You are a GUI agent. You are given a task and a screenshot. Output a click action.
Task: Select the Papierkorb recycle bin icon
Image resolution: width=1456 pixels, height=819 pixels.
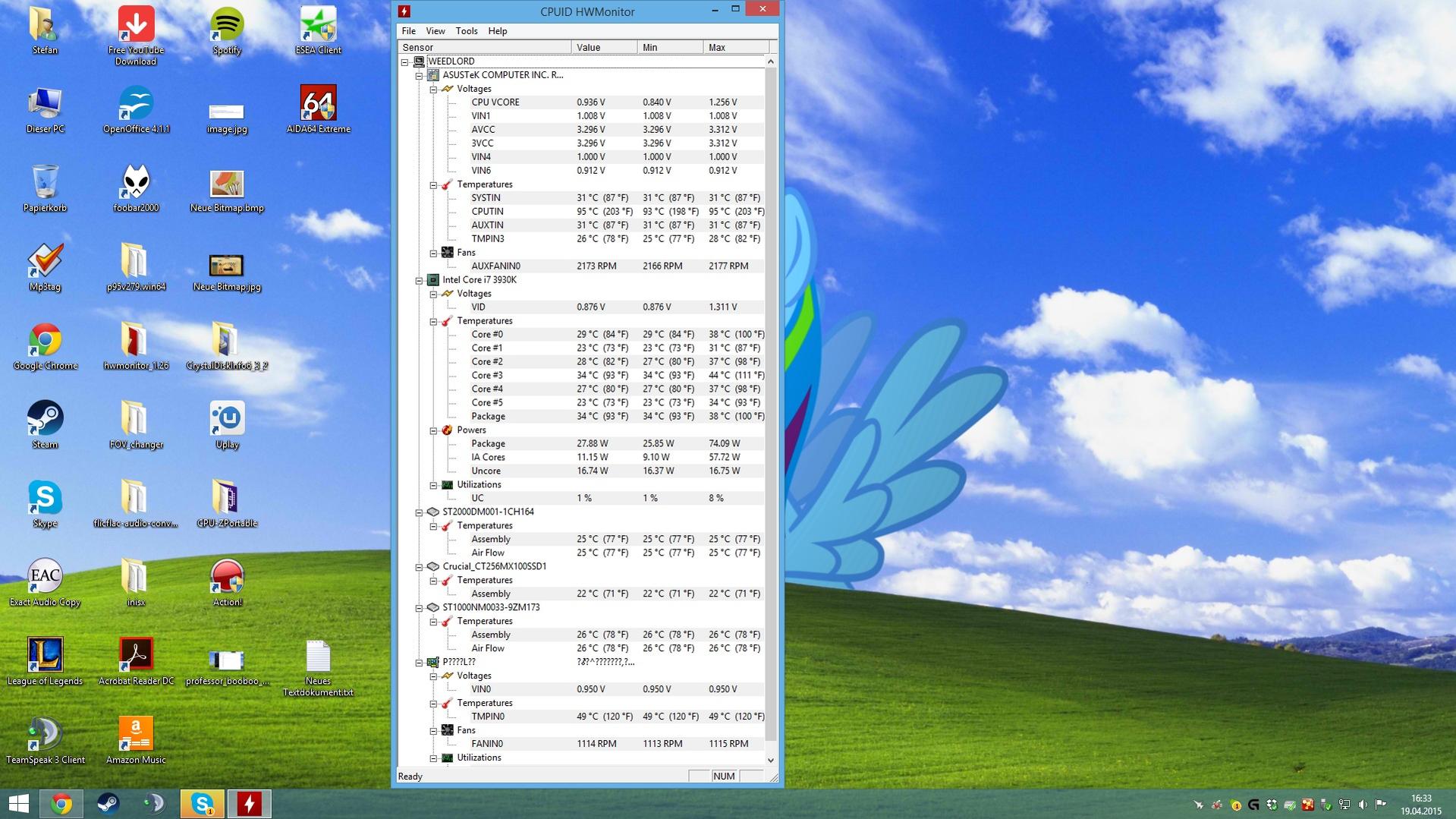[45, 189]
